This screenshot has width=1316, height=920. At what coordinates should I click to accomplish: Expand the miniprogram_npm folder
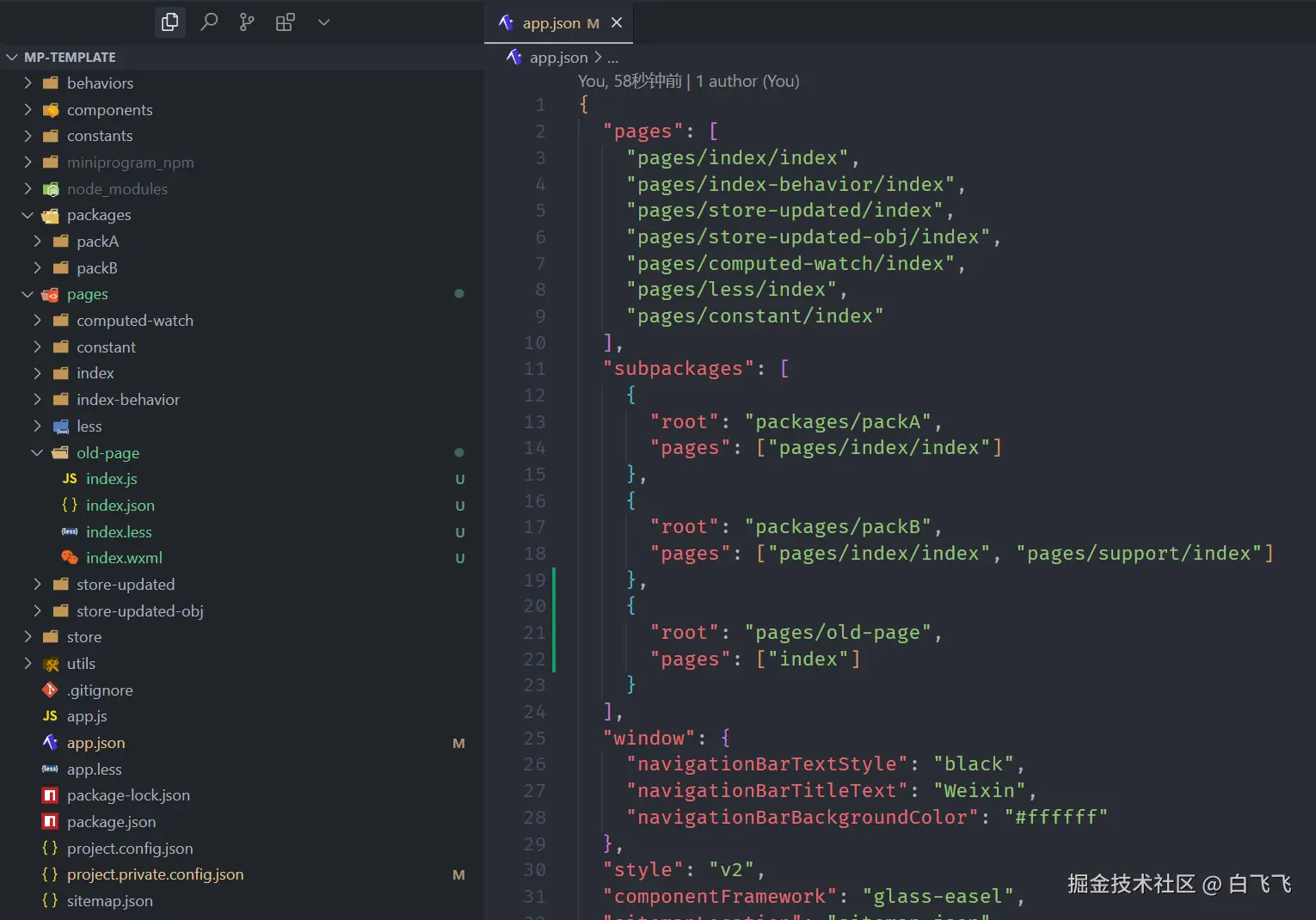point(28,163)
